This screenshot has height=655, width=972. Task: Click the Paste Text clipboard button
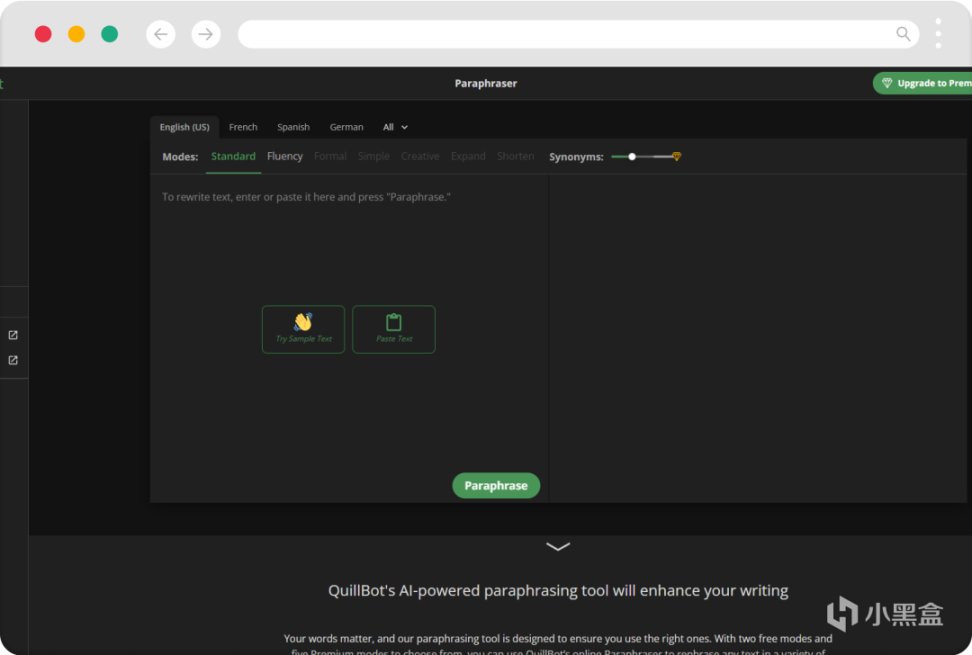click(394, 330)
